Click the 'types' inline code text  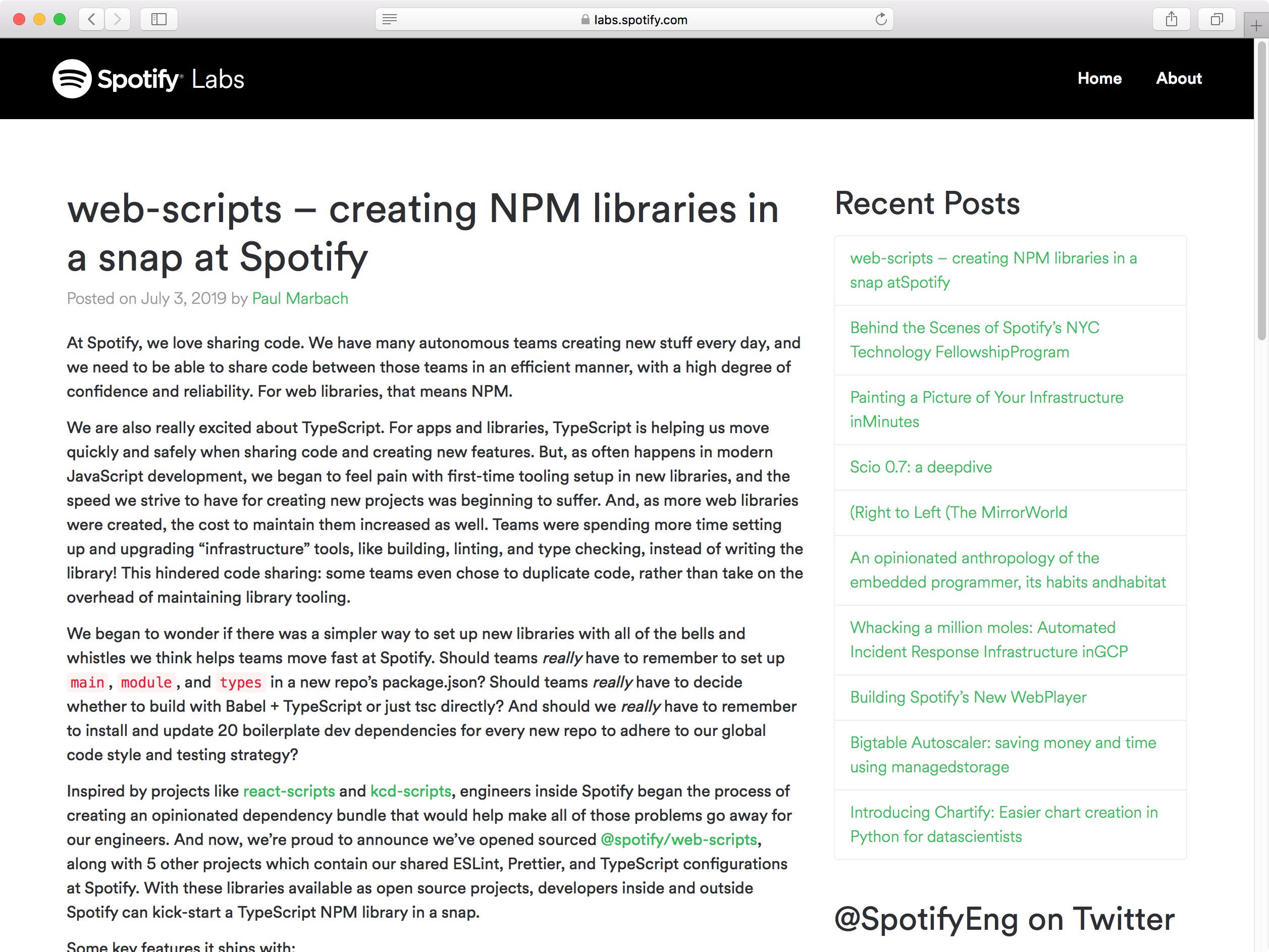pyautogui.click(x=240, y=682)
